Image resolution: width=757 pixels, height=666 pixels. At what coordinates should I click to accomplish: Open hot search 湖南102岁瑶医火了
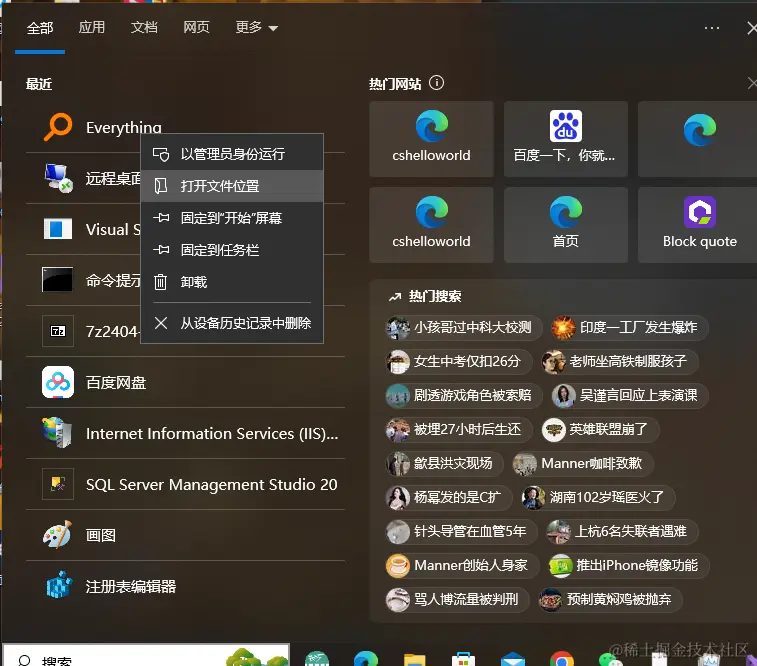pyautogui.click(x=597, y=498)
